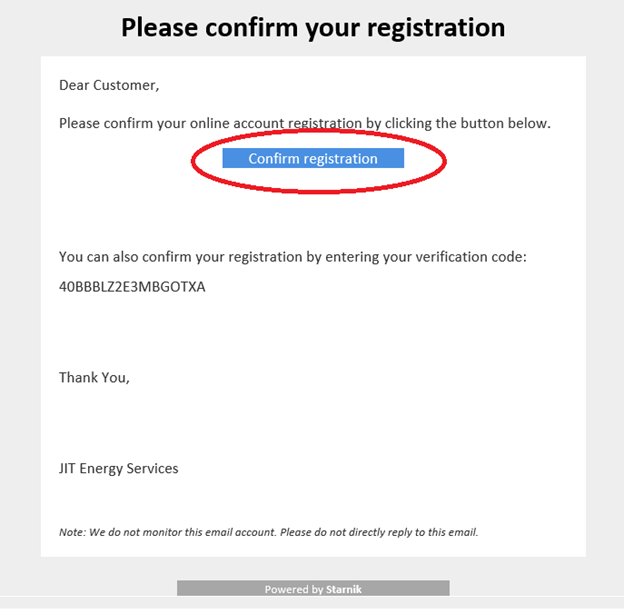
Task: Click the "Note:" label in the footnote
Action: pyautogui.click(x=72, y=532)
